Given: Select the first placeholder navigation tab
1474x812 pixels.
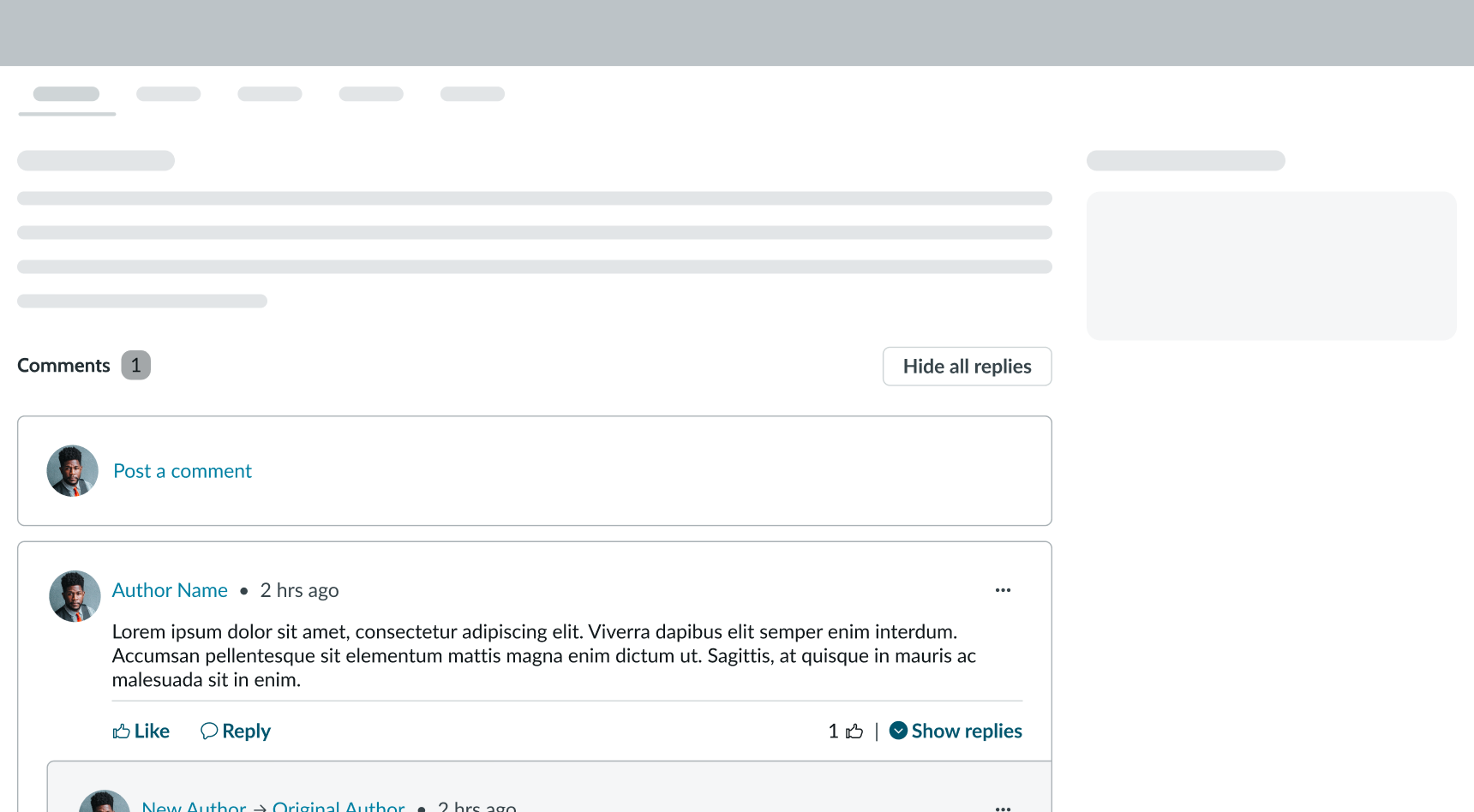Looking at the screenshot, I should click(x=66, y=93).
